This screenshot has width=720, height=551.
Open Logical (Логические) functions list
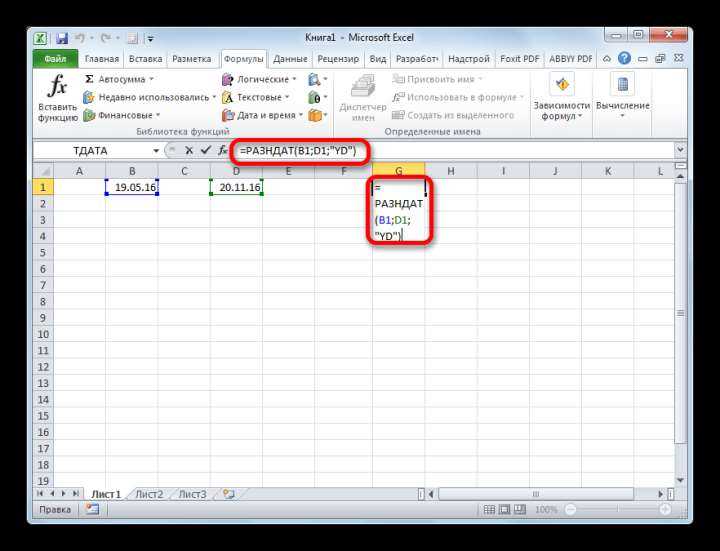259,79
